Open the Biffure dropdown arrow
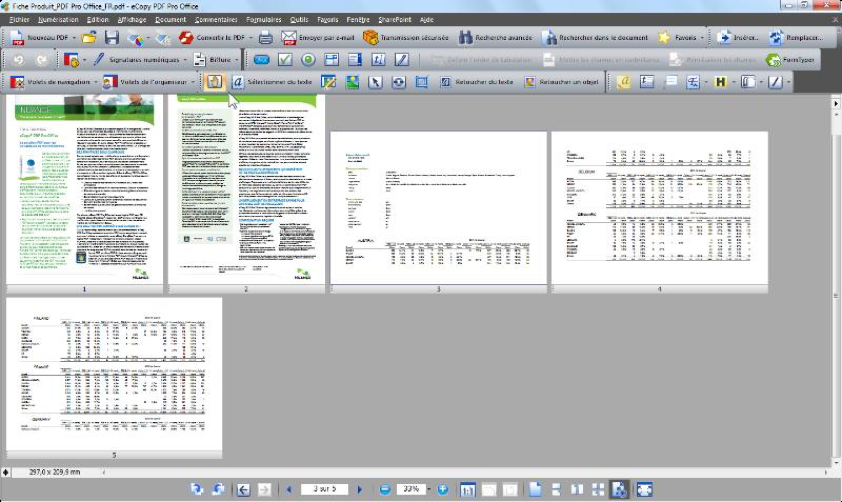The width and height of the screenshot is (842, 502). pos(236,60)
